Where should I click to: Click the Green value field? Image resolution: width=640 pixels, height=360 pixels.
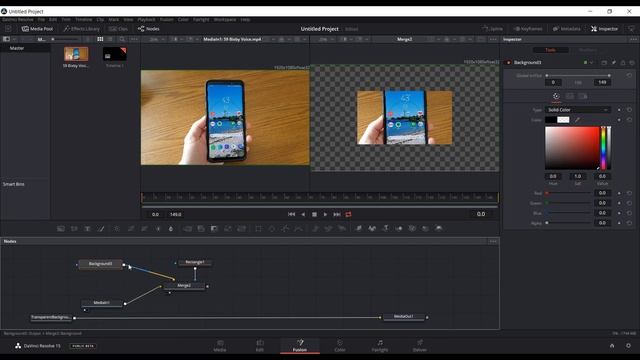602,203
